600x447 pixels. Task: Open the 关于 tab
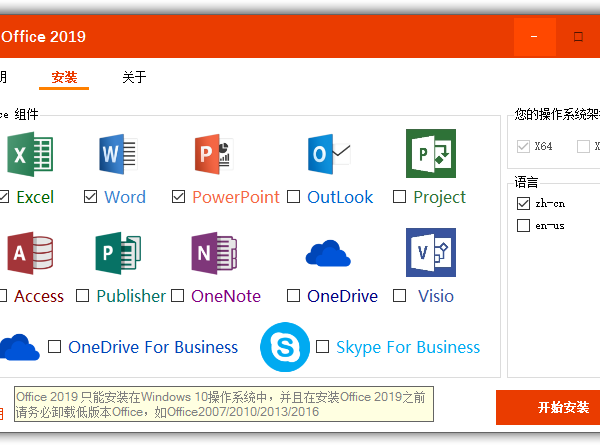point(134,77)
